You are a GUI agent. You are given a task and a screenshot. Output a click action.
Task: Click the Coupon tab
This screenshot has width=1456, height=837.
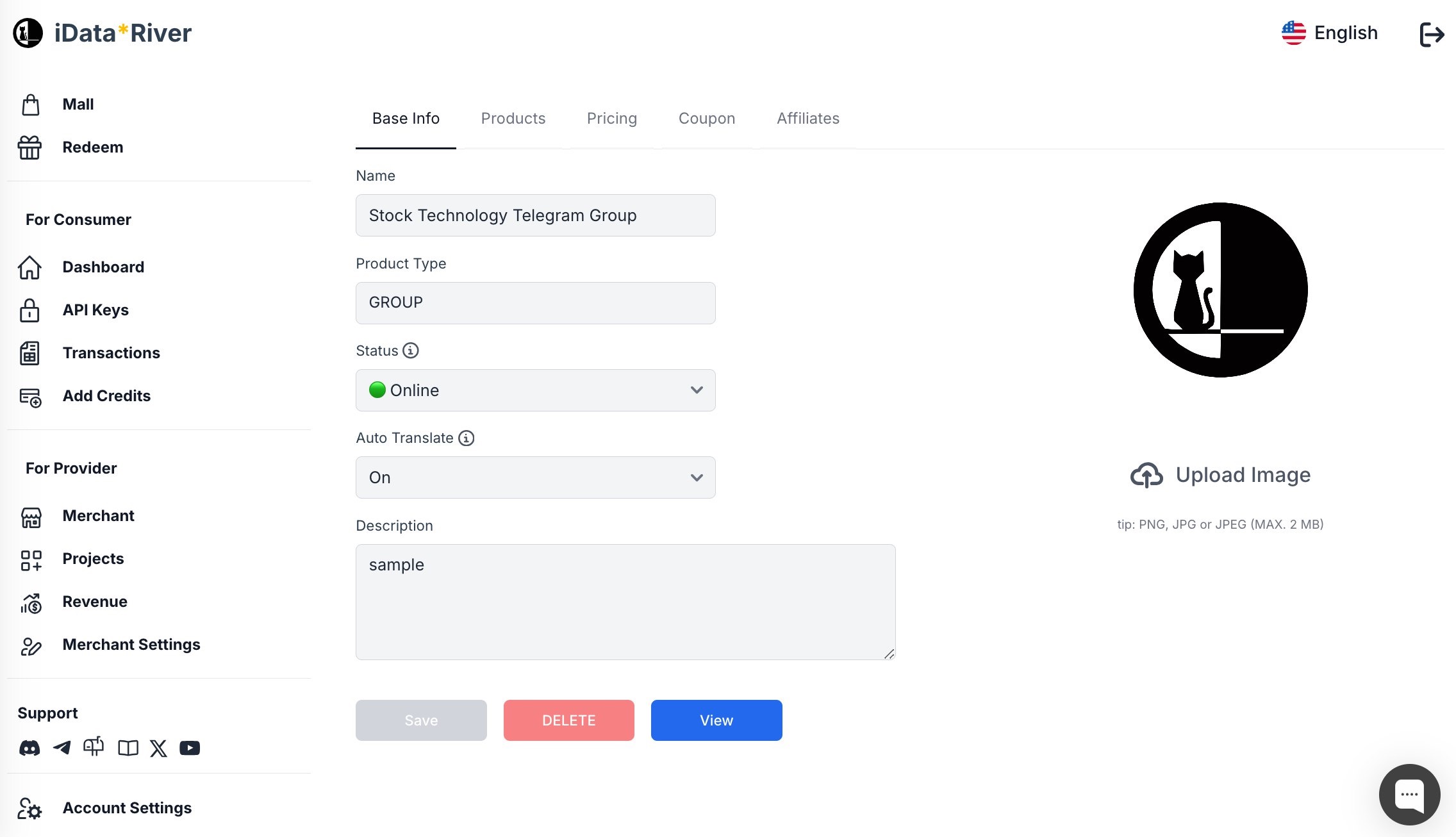click(x=706, y=118)
